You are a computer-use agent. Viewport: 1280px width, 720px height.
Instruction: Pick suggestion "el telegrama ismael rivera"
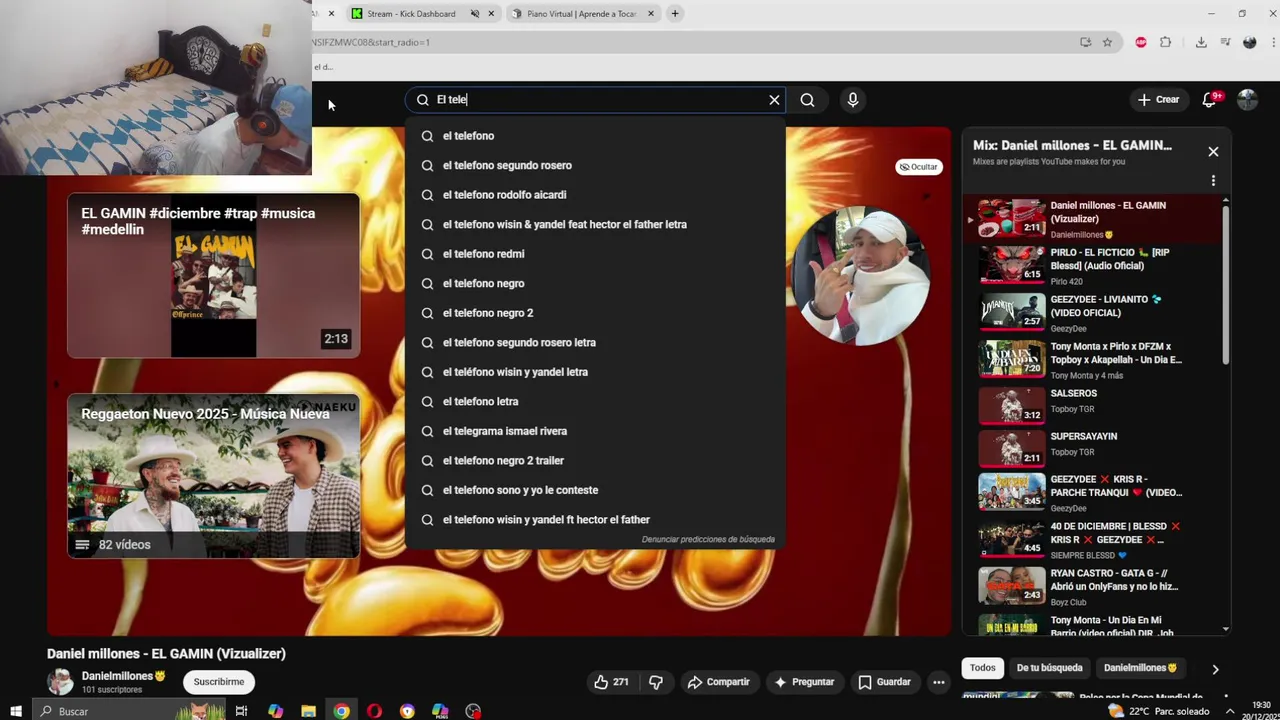click(595, 431)
